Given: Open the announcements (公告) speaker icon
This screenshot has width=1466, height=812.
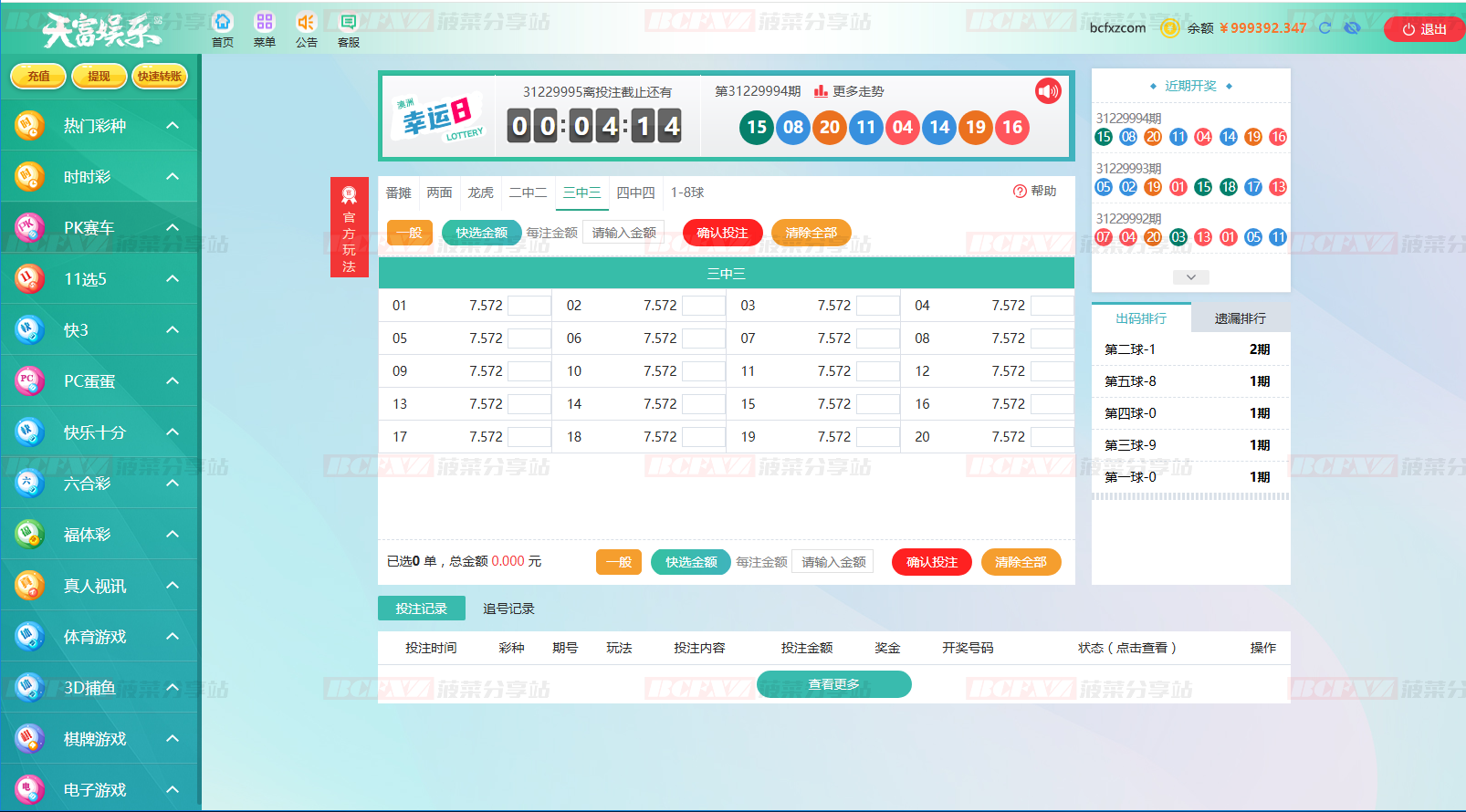Looking at the screenshot, I should pyautogui.click(x=306, y=22).
